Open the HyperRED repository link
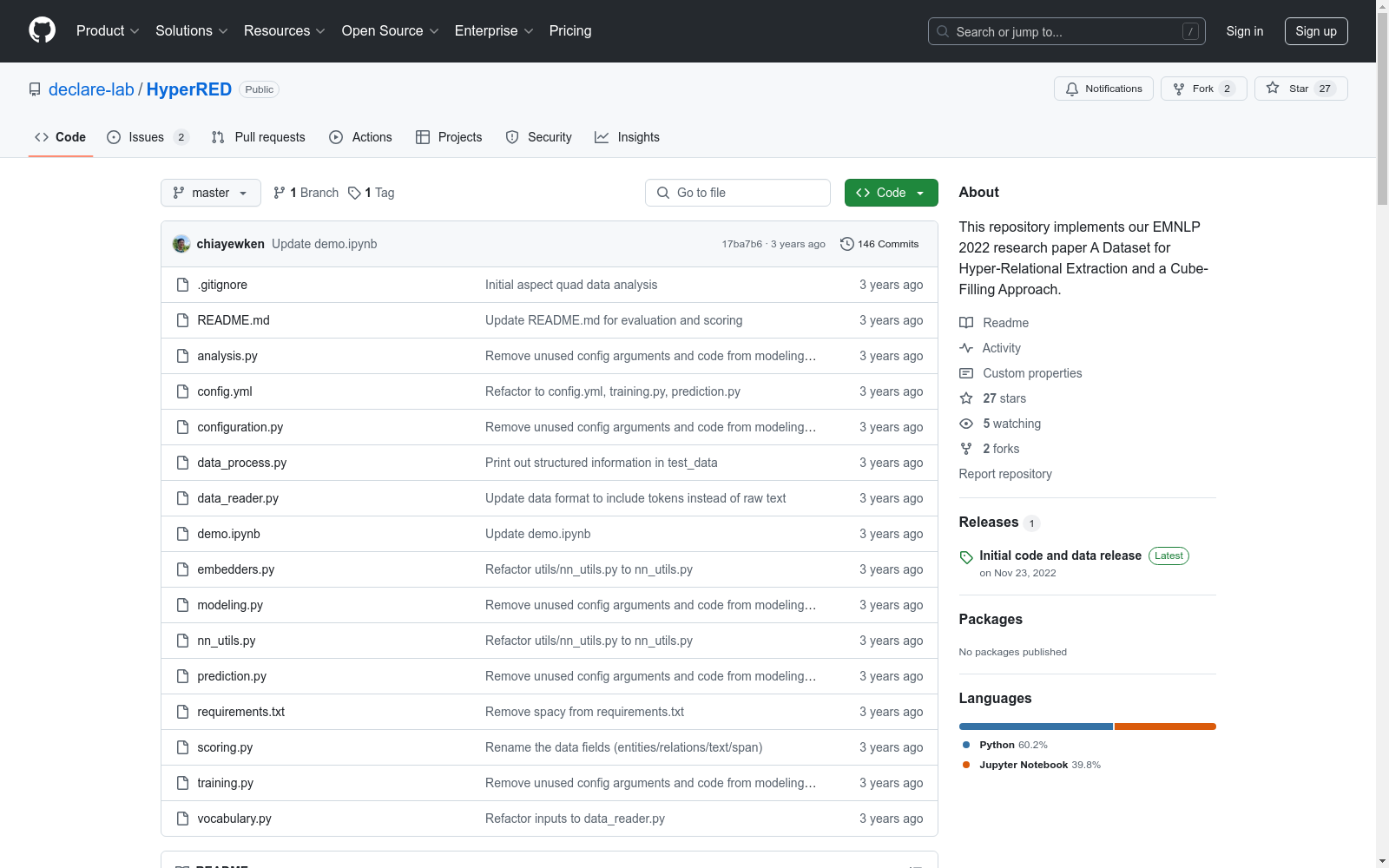This screenshot has width=1389, height=868. click(x=189, y=89)
